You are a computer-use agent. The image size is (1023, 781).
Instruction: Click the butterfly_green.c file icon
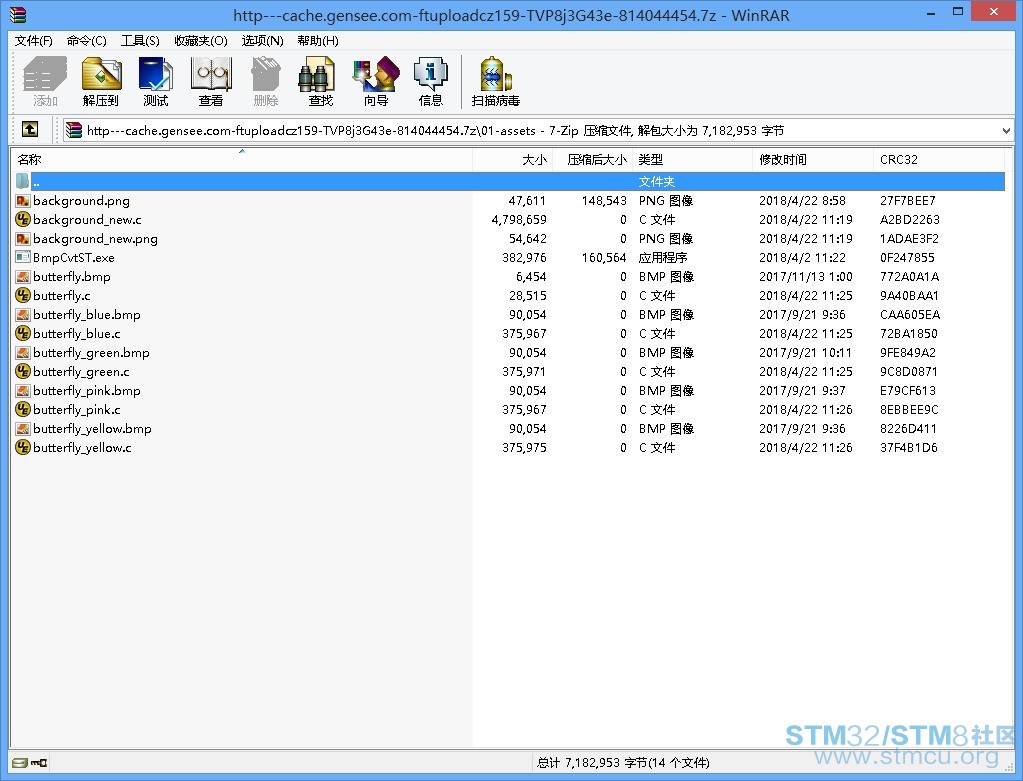23,371
